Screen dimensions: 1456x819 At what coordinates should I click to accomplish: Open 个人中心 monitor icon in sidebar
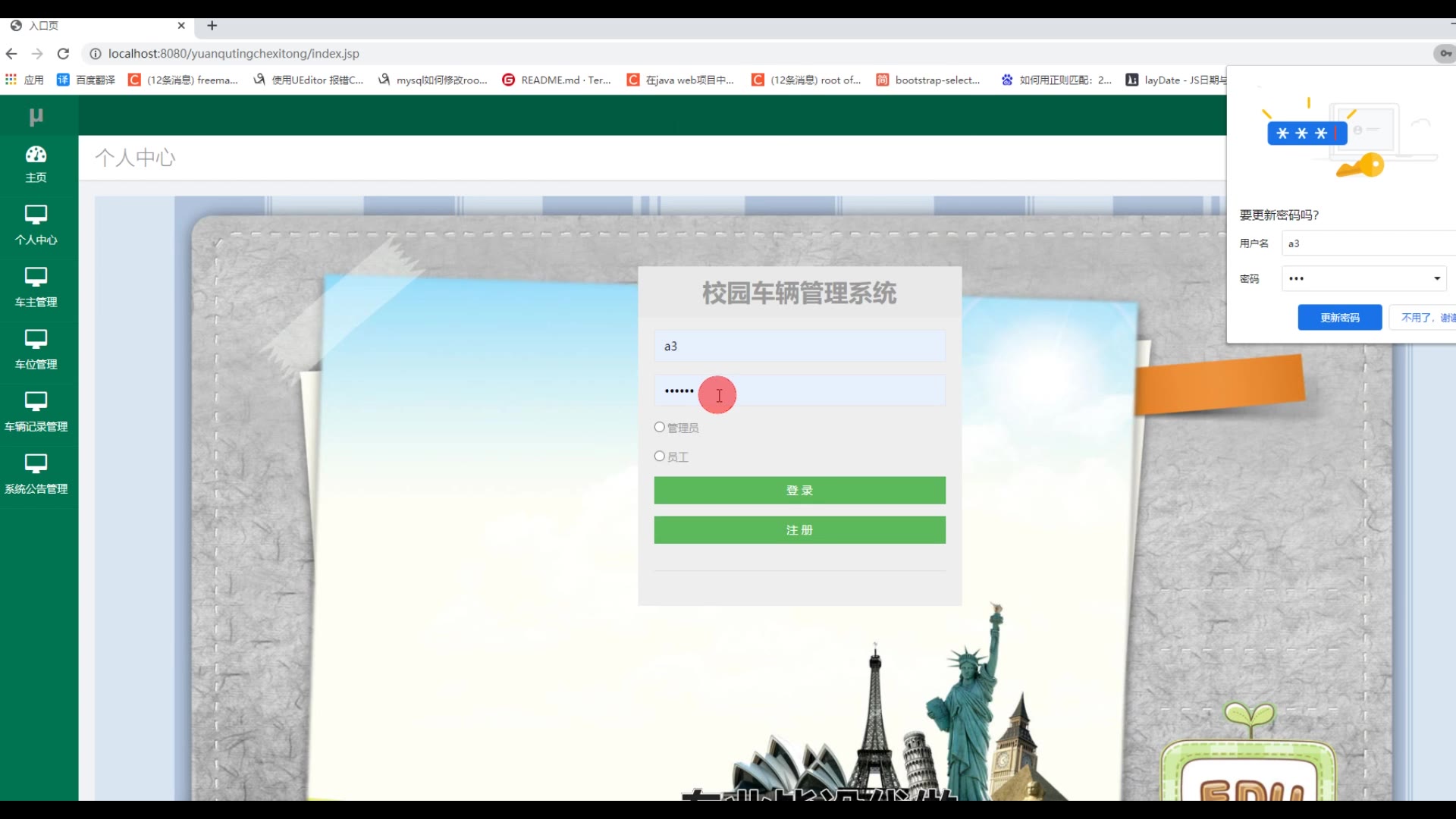point(36,215)
